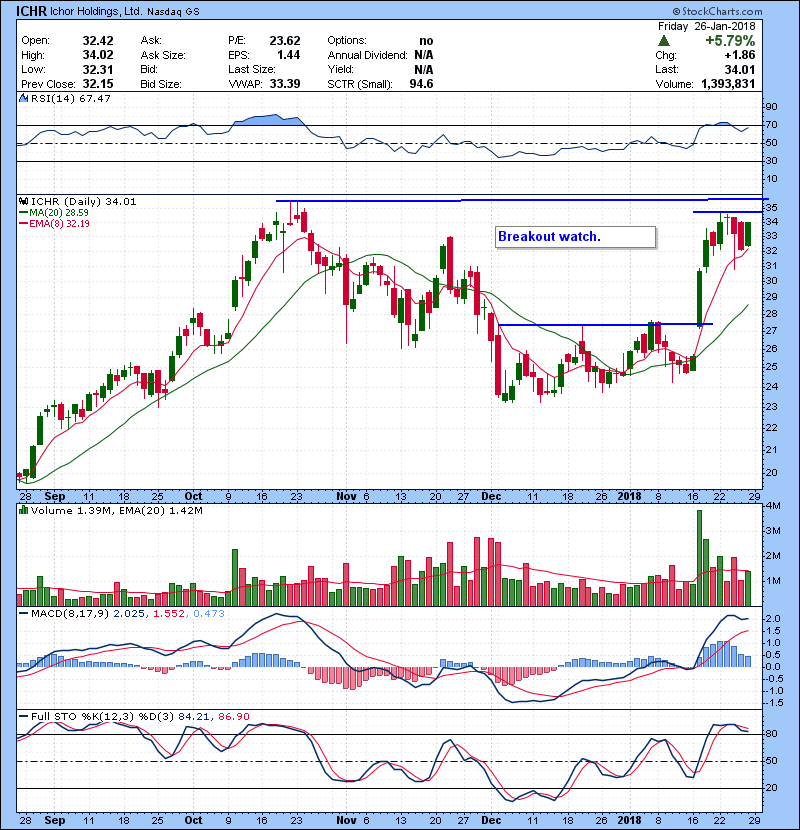The height and width of the screenshot is (830, 800).
Task: Click the '2018' label on price chart axis
Action: pos(630,496)
